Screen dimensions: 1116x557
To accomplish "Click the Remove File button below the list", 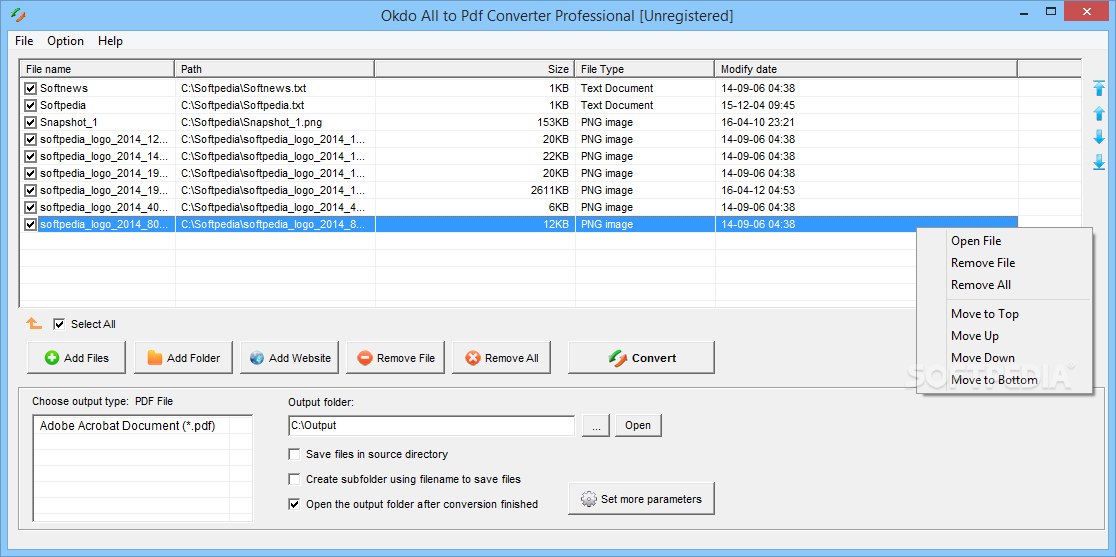I will click(396, 358).
